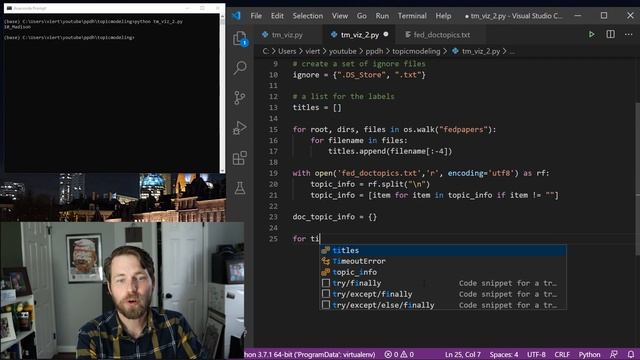Click the 'tm_viz_2.py' breadcrumb segment
640x360 pixels.
pos(481,51)
